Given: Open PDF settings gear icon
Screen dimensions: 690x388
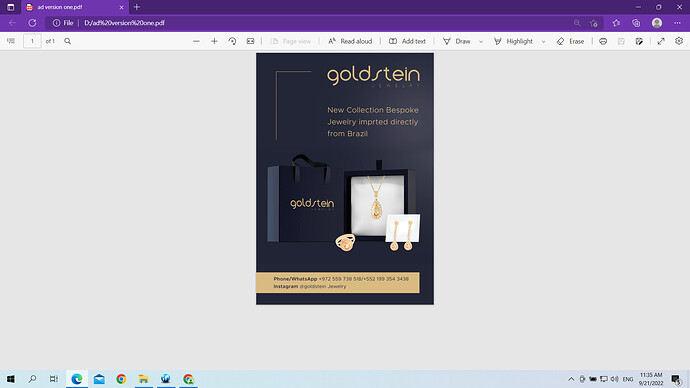Looking at the screenshot, I should pos(679,41).
